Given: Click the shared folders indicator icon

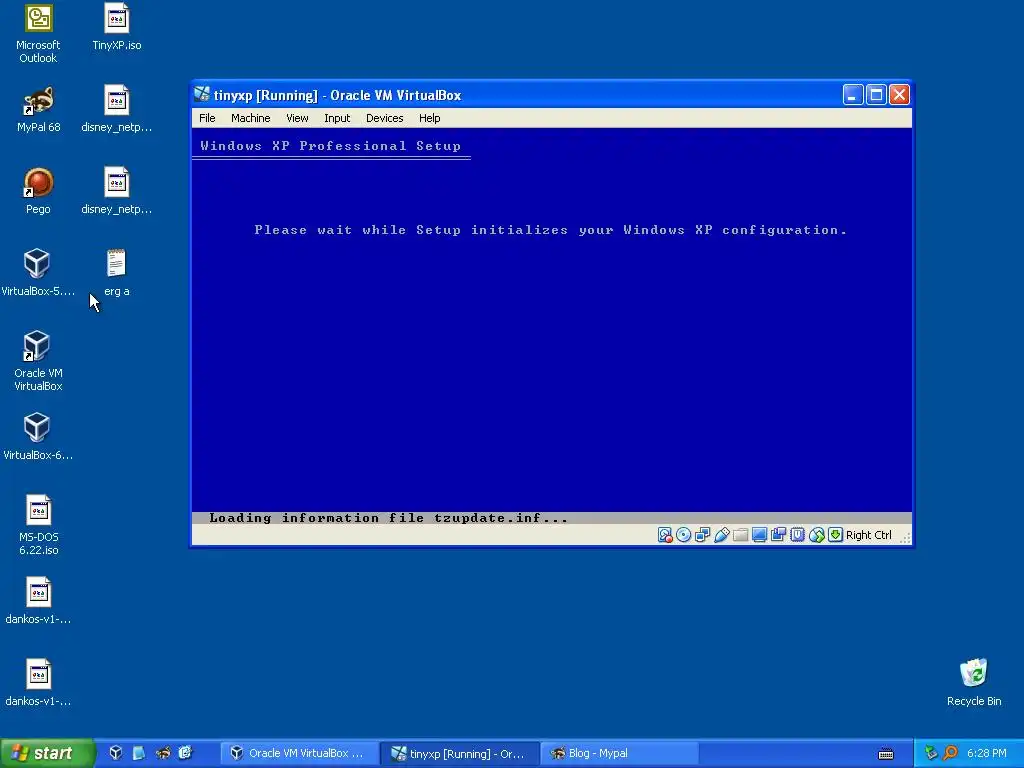Looking at the screenshot, I should (x=741, y=535).
